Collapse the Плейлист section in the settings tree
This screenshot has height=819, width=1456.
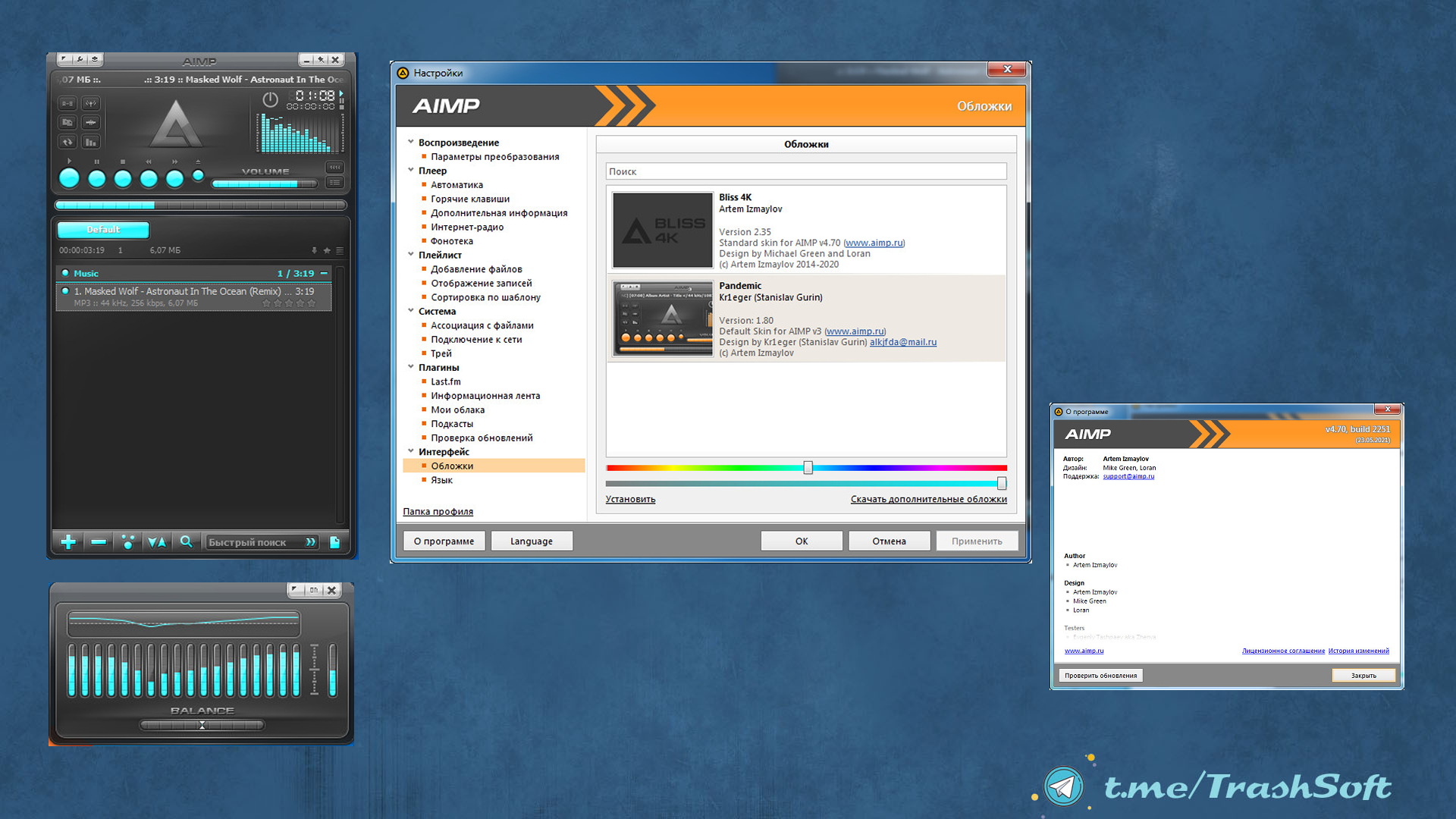[410, 254]
